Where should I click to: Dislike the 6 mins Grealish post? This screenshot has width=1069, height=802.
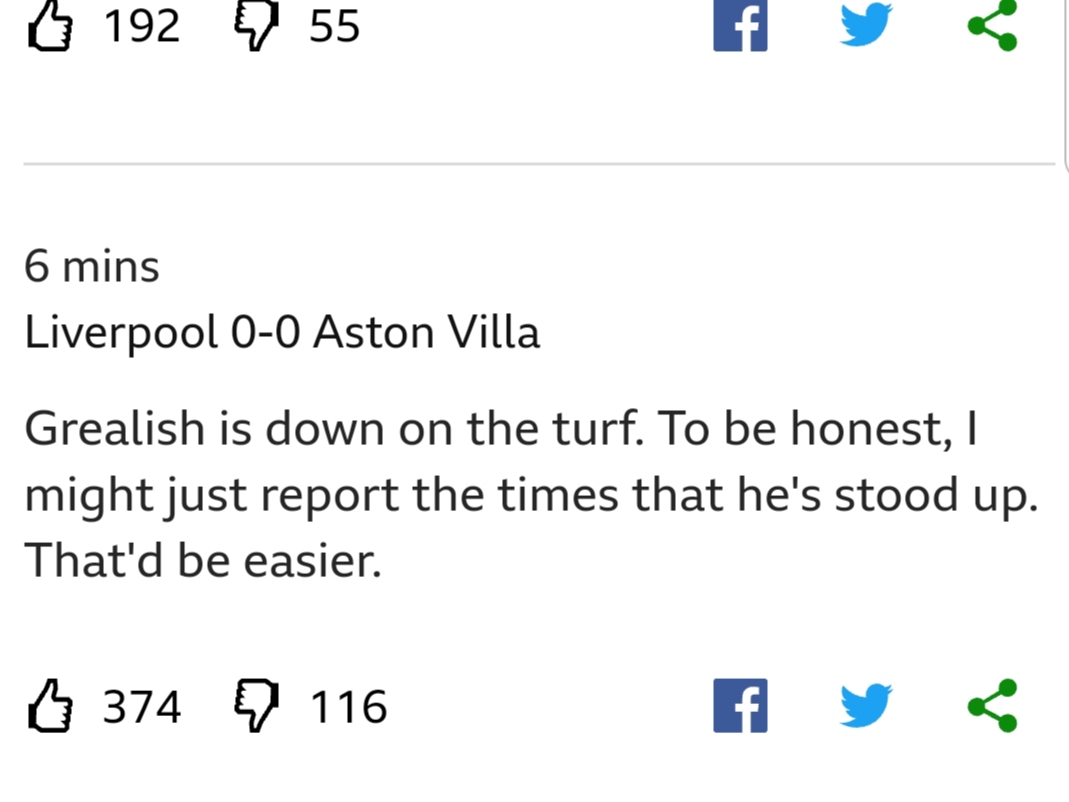(x=256, y=706)
